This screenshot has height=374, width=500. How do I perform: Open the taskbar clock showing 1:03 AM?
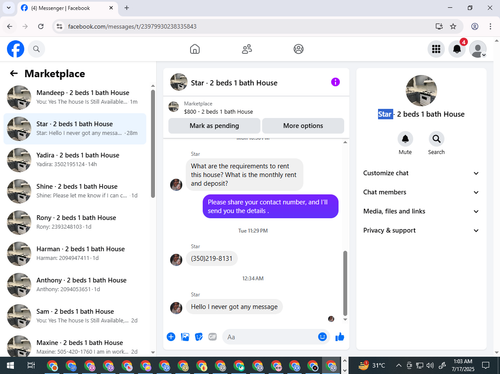(x=463, y=365)
